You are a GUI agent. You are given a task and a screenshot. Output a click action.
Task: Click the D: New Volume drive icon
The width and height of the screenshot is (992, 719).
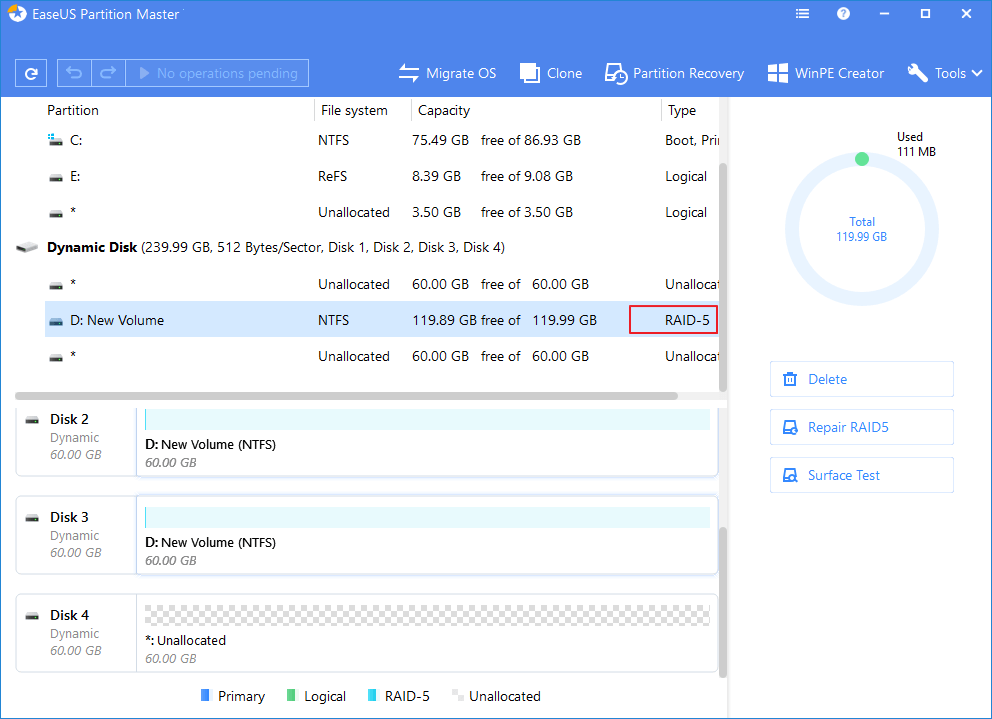pyautogui.click(x=56, y=322)
